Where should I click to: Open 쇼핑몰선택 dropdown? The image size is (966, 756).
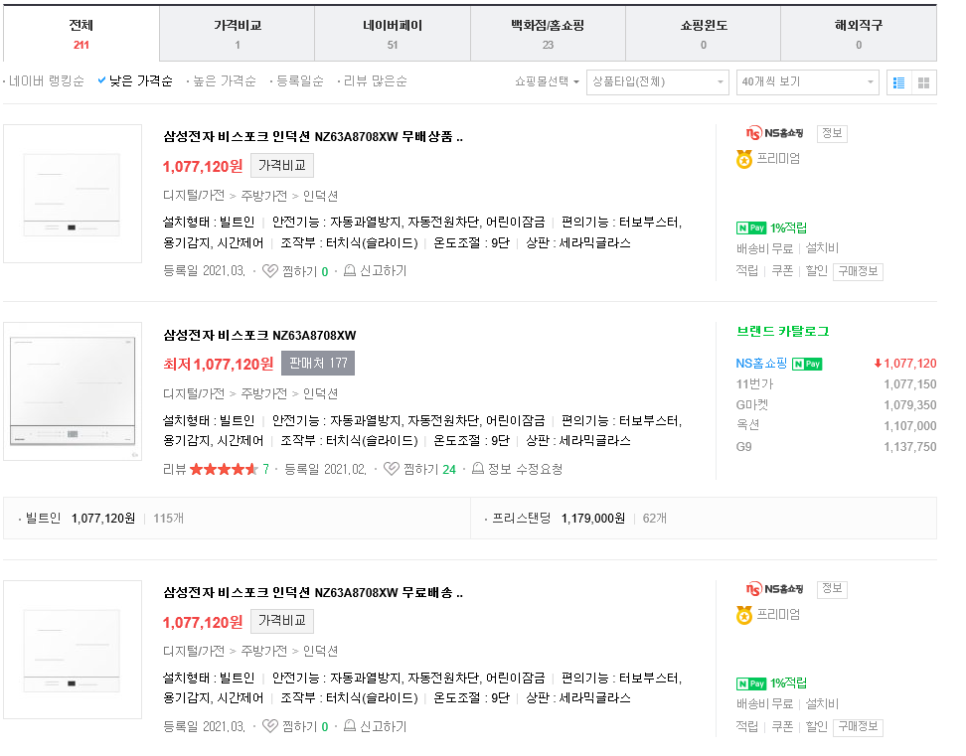point(547,81)
